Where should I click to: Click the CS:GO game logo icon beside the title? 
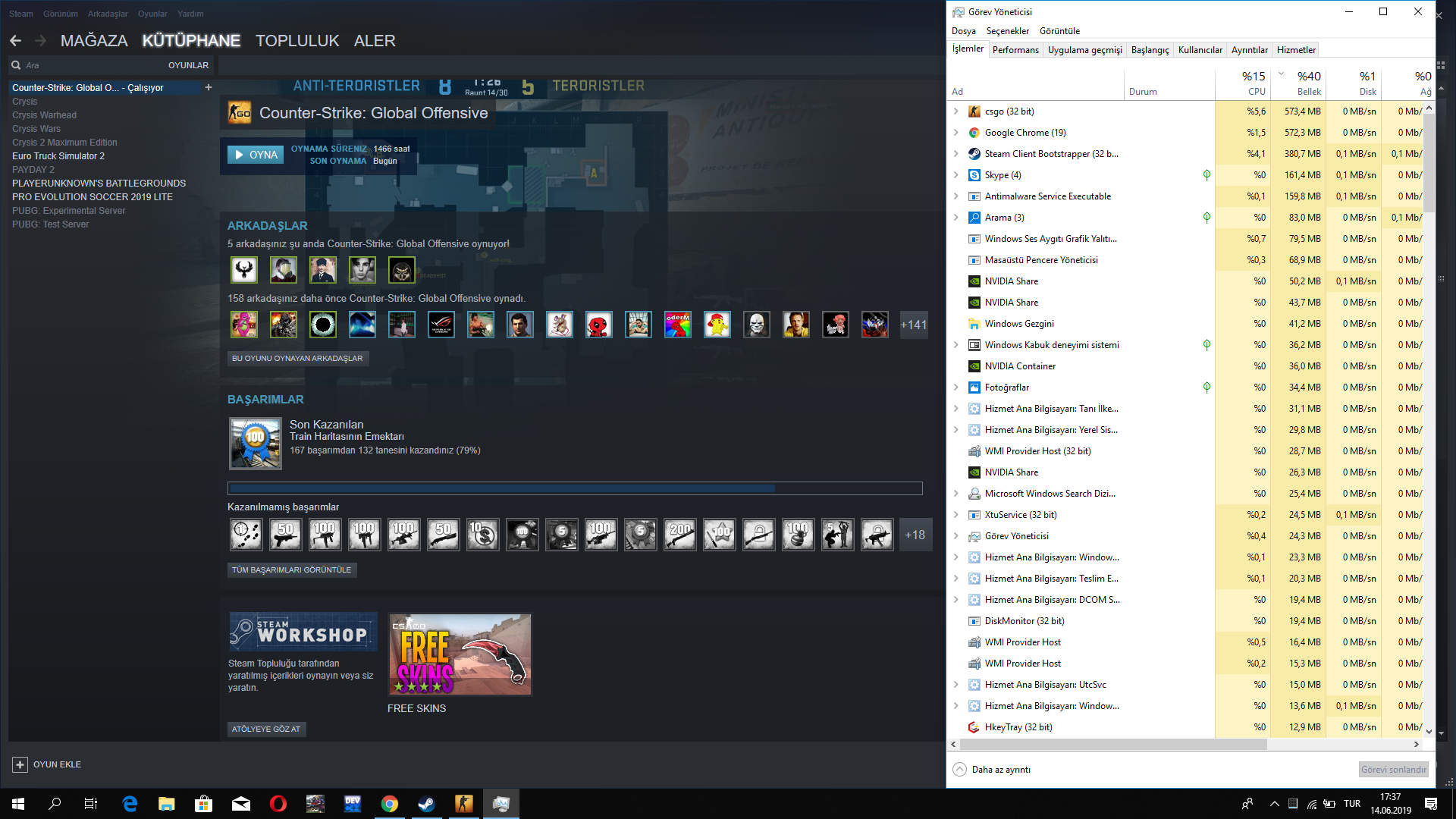tap(240, 113)
